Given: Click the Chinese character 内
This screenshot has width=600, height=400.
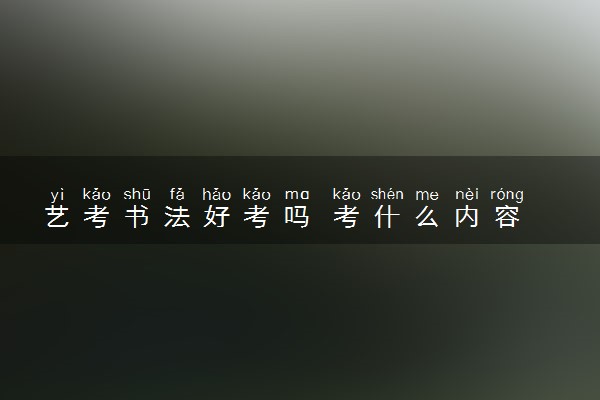Looking at the screenshot, I should pyautogui.click(x=467, y=217).
